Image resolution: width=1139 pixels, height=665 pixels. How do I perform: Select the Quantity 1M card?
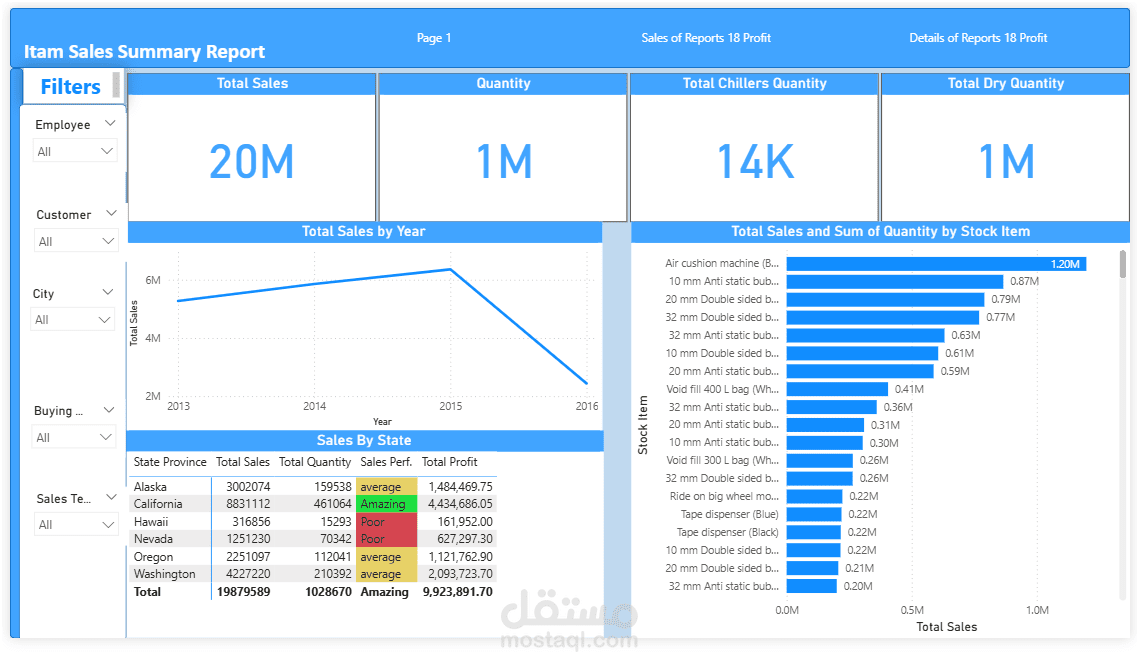click(503, 147)
